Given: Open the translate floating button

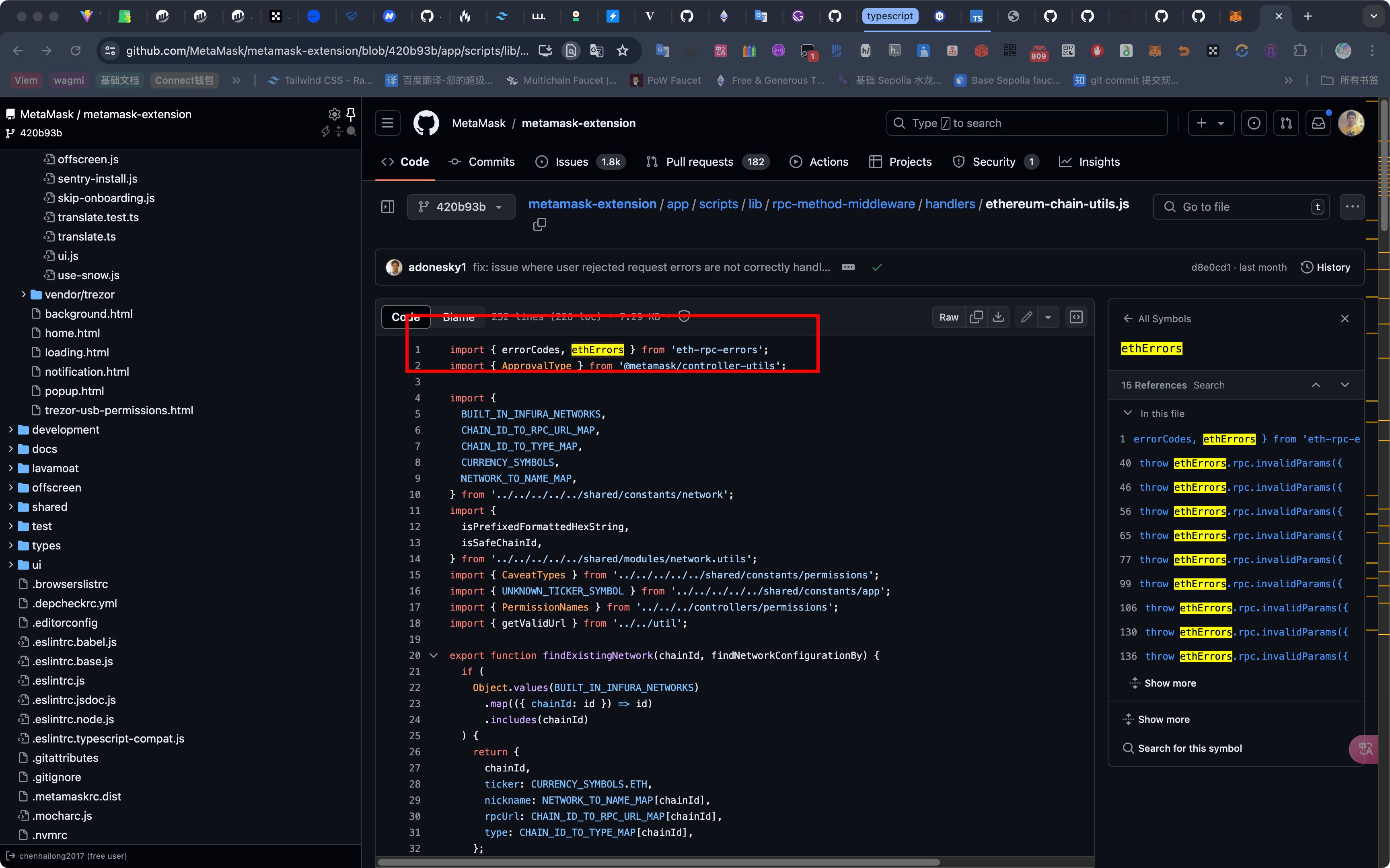Looking at the screenshot, I should 1365,749.
